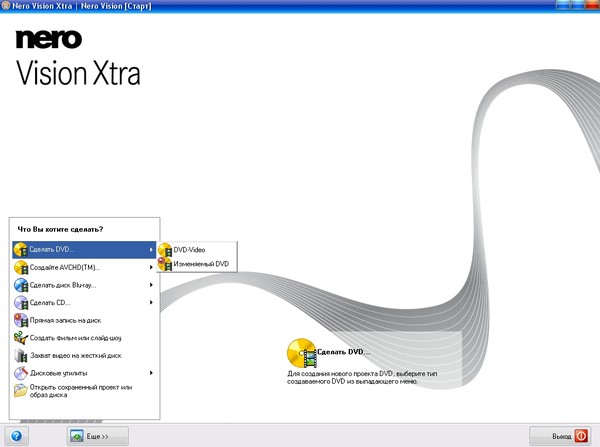
Task: Click the 'Дисковые утилиты' disc tools icon
Action: 21,373
